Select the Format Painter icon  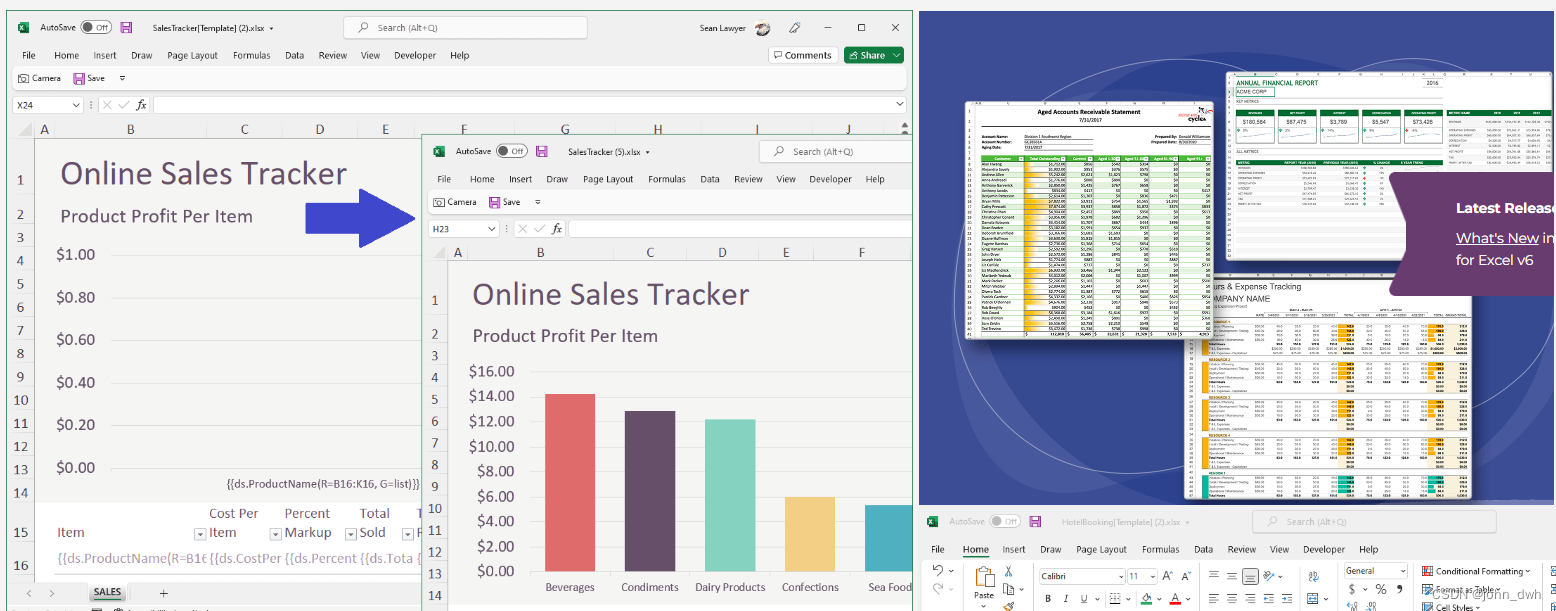point(1008,605)
